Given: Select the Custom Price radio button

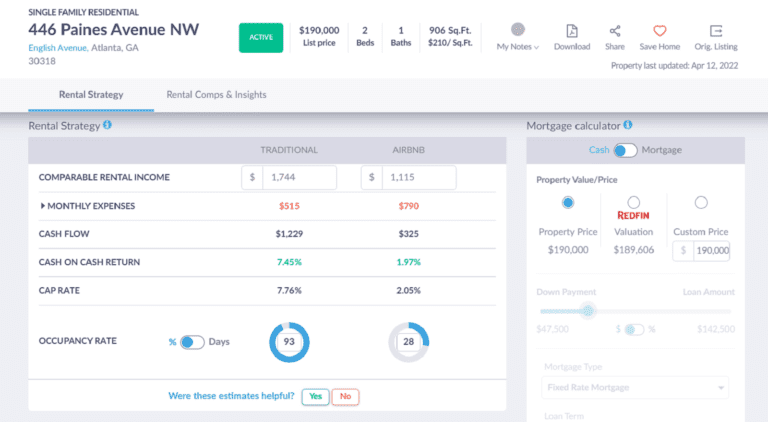Looking at the screenshot, I should coord(700,203).
